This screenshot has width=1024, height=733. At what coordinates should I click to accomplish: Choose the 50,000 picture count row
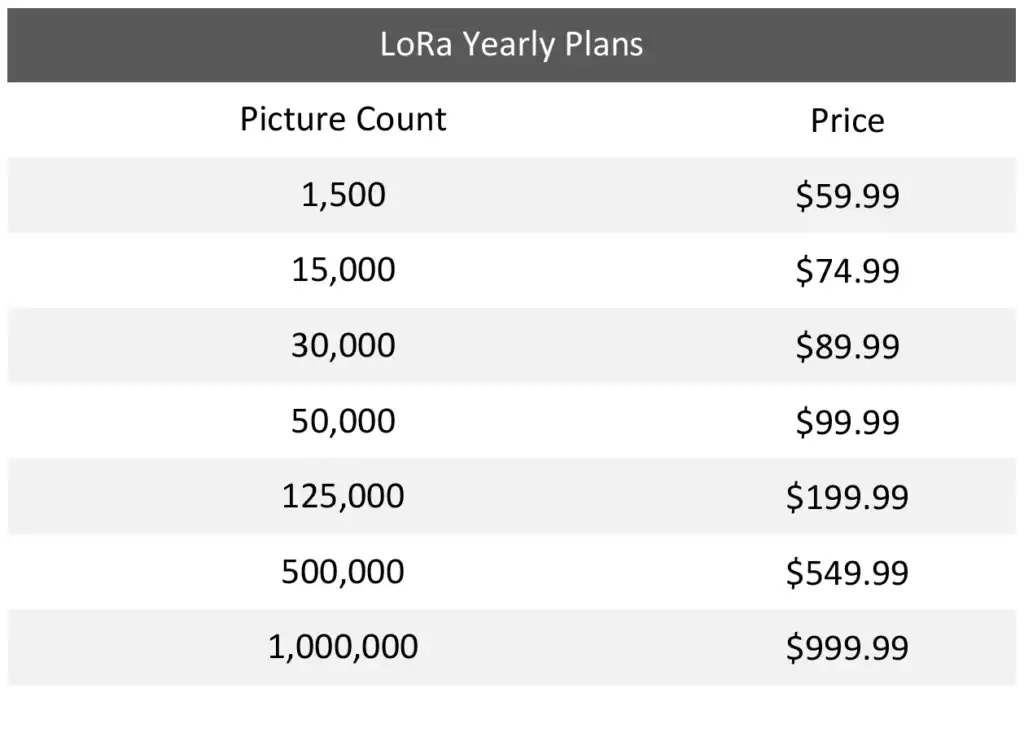[343, 421]
